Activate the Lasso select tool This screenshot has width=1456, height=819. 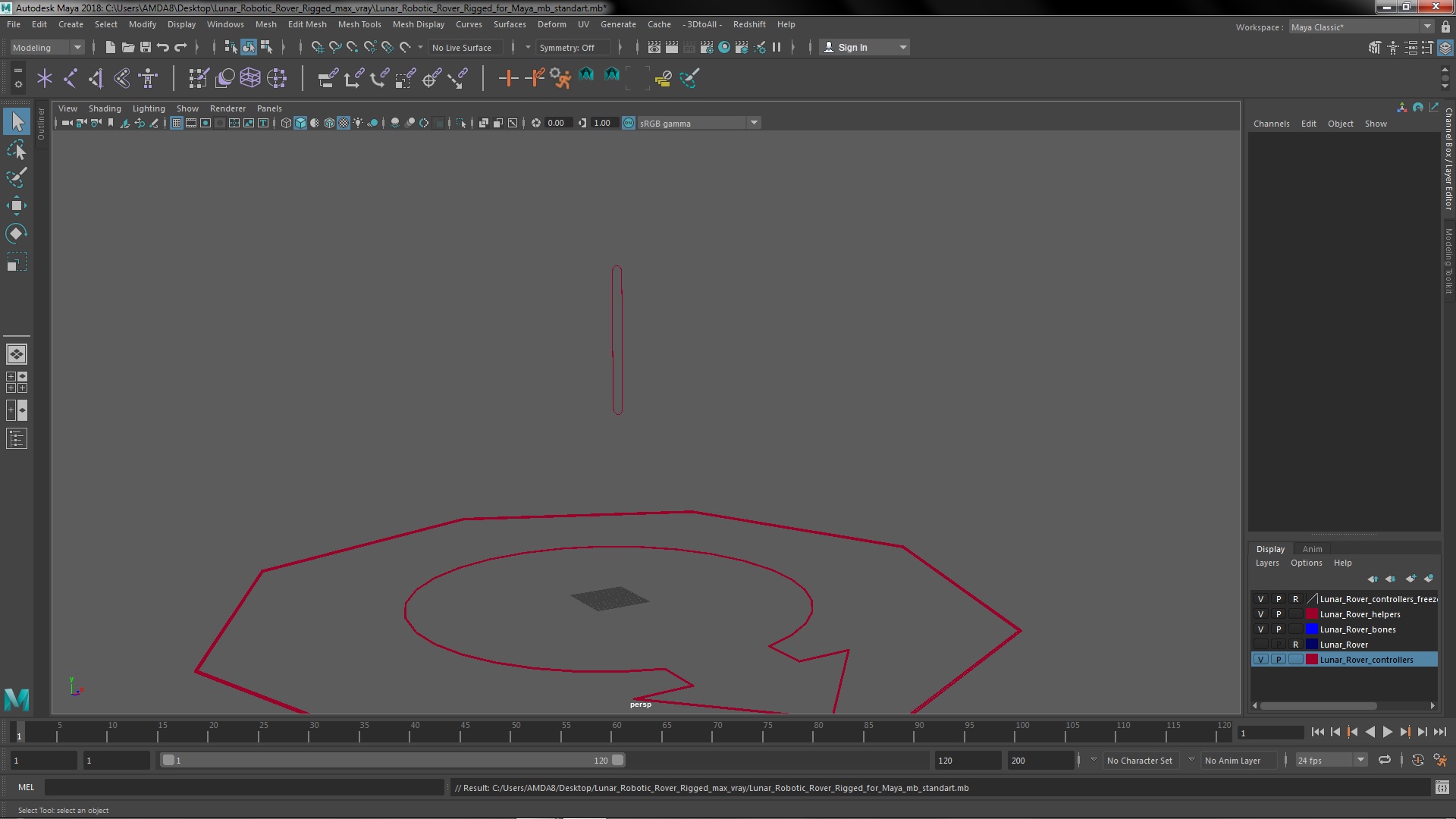pos(17,149)
